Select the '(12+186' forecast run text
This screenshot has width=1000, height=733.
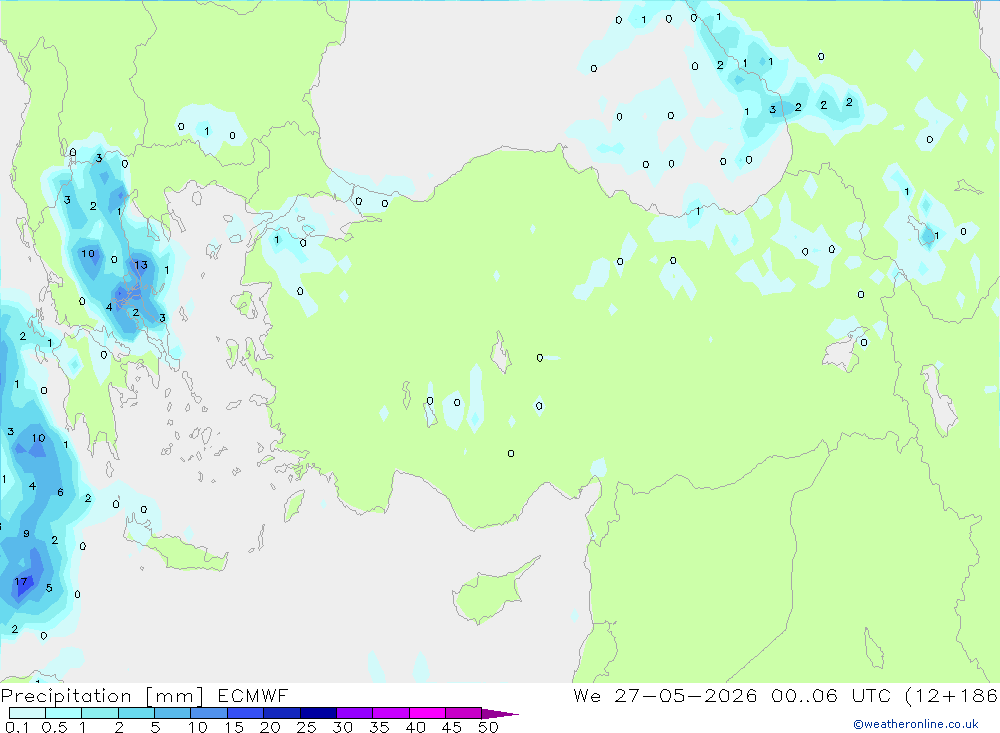[x=952, y=695]
